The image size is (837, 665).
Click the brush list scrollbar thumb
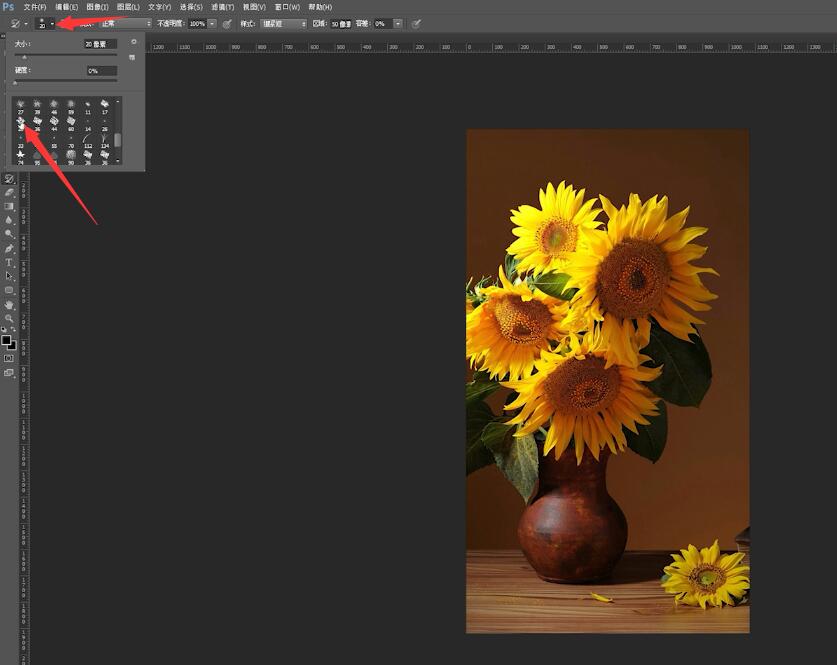117,140
